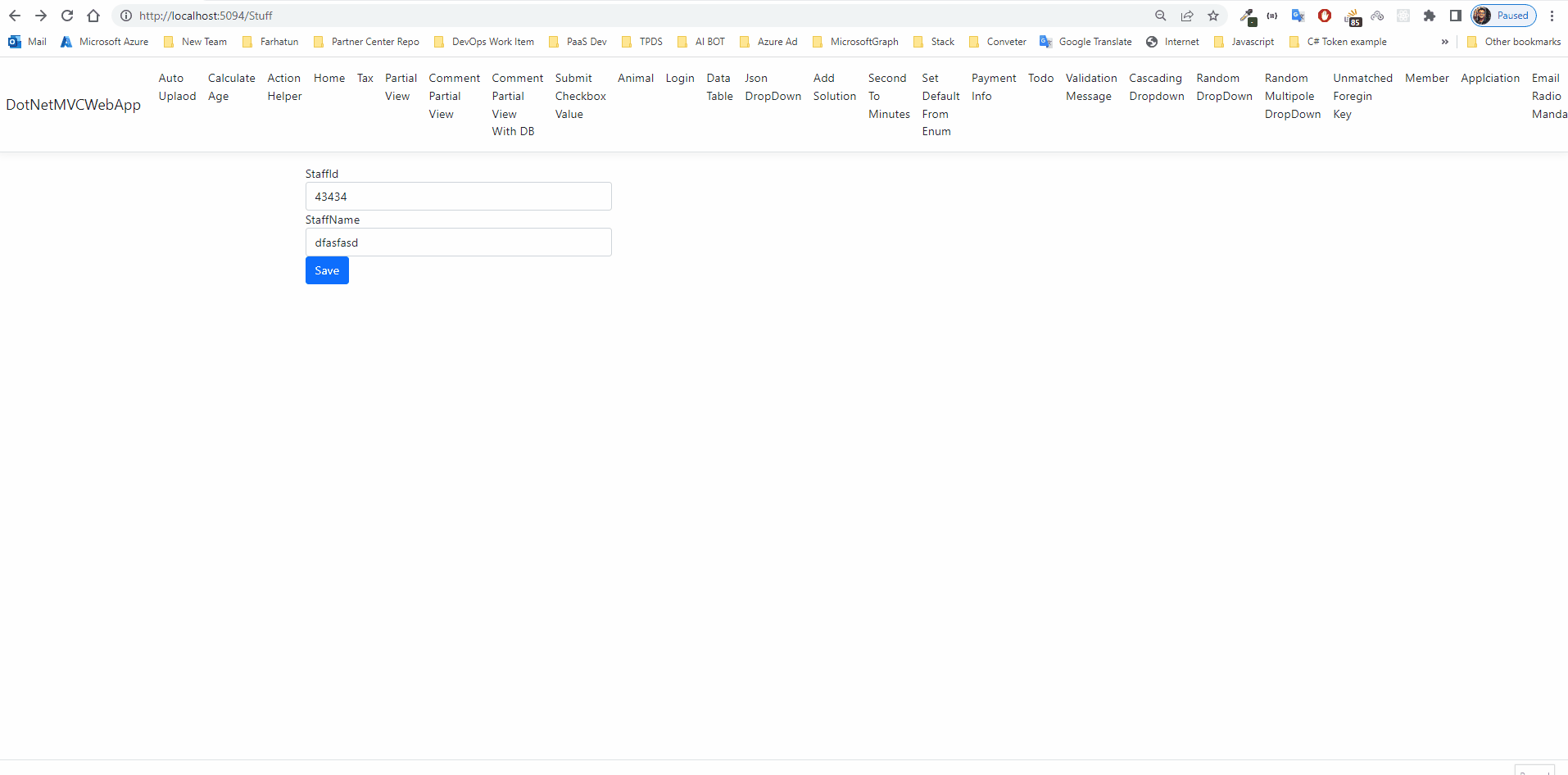Open the Google Translate extension
The image size is (1568, 775).
point(1298,16)
